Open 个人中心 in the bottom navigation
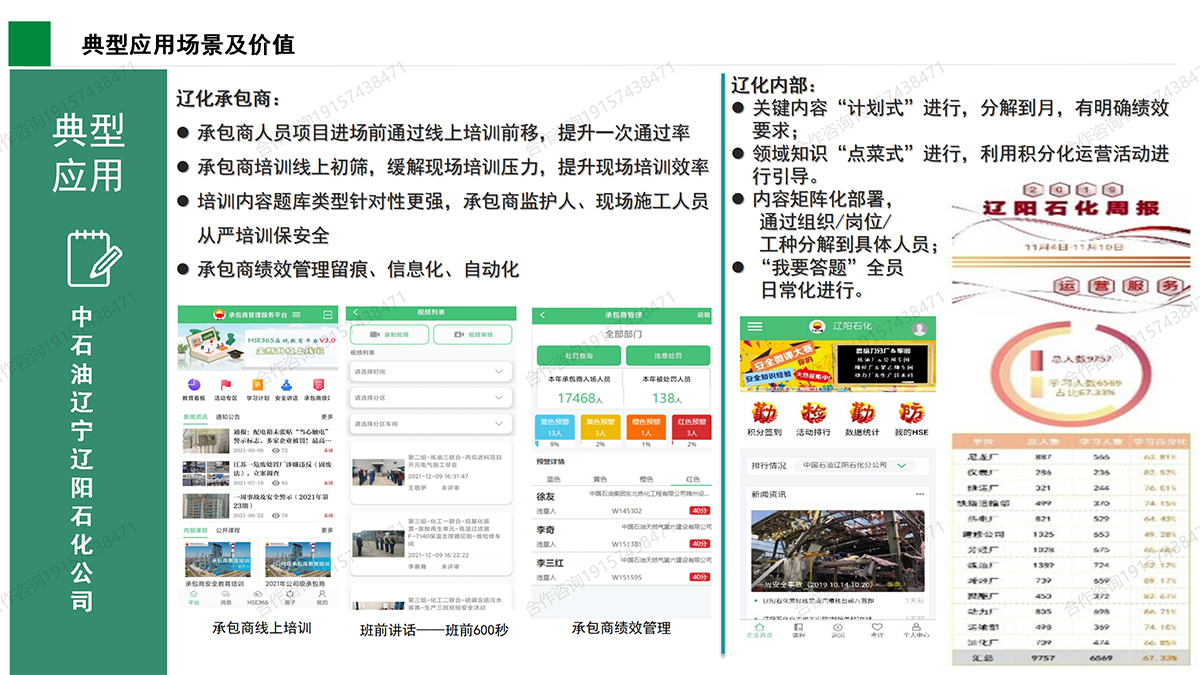Screen dimensions: 1200x675 (x=916, y=630)
